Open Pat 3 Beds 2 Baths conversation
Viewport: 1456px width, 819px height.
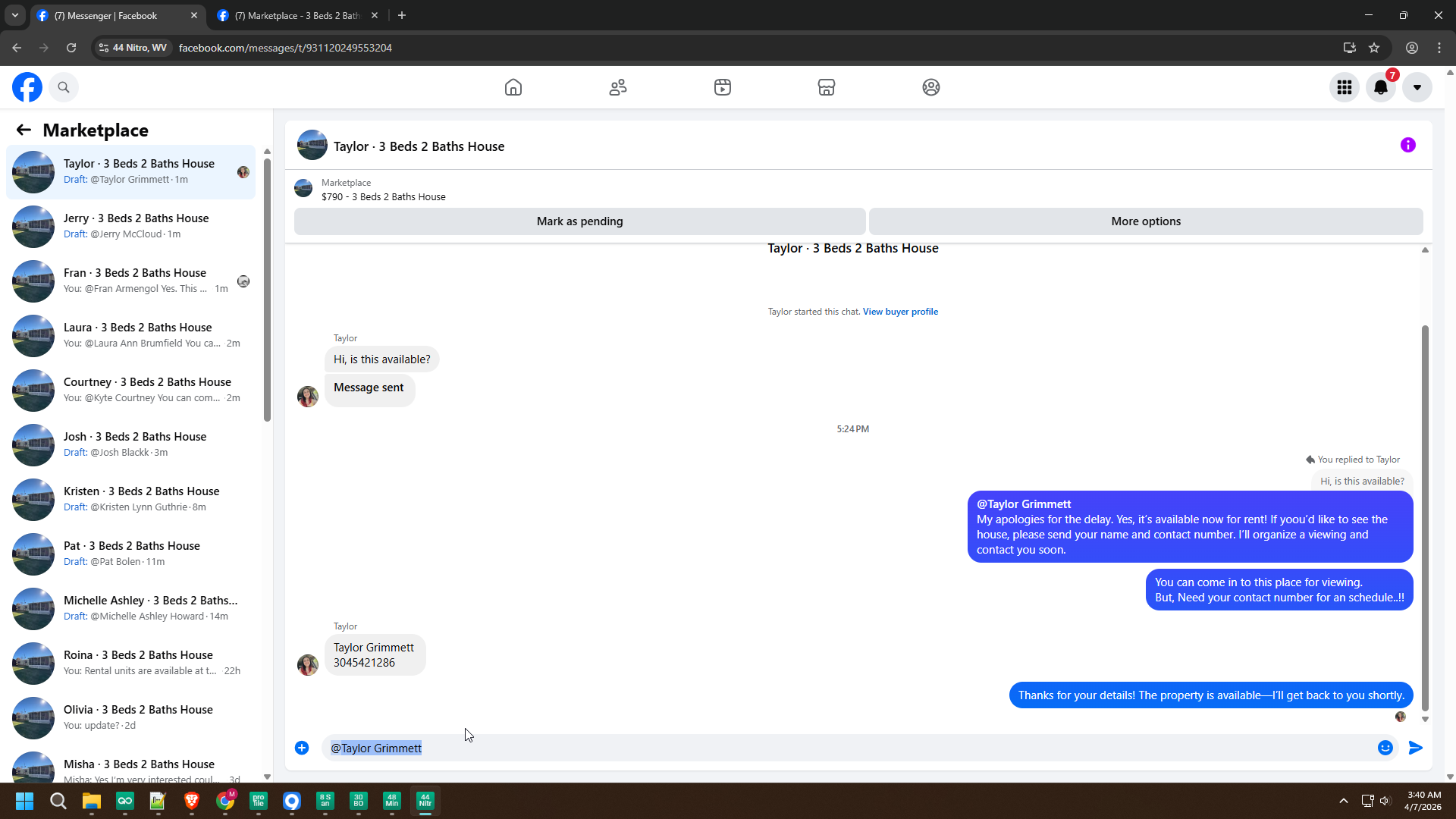pyautogui.click(x=131, y=554)
